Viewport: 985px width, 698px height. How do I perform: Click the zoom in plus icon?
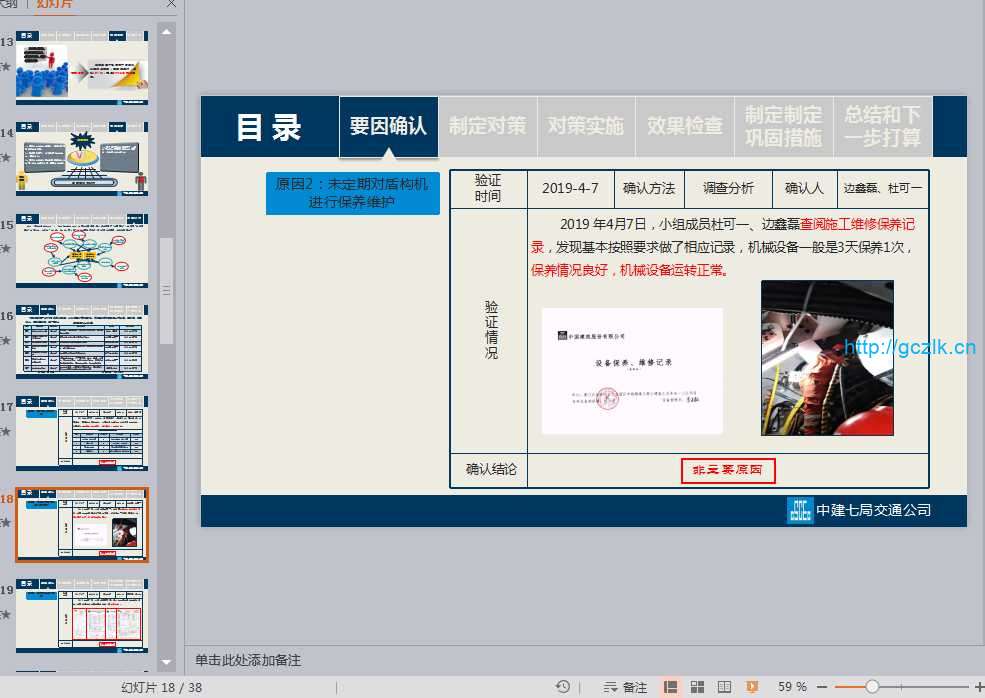[x=978, y=687]
